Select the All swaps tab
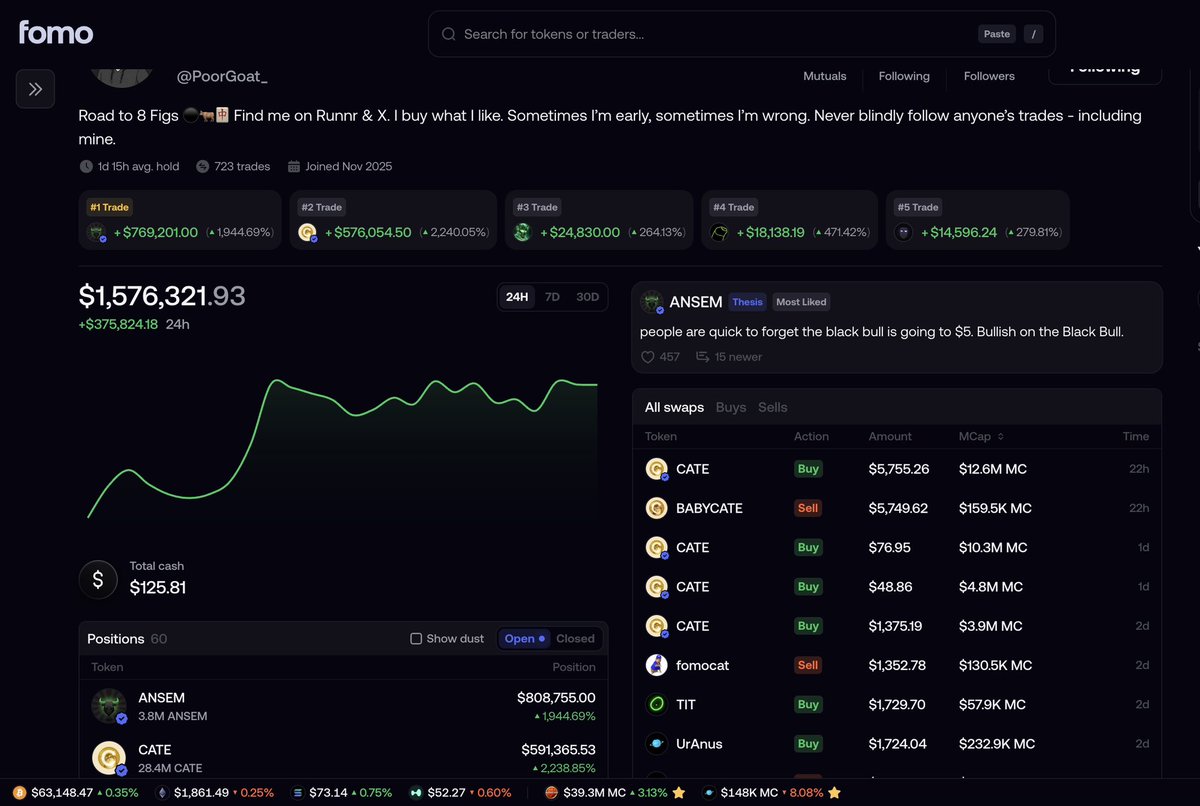 (x=674, y=407)
